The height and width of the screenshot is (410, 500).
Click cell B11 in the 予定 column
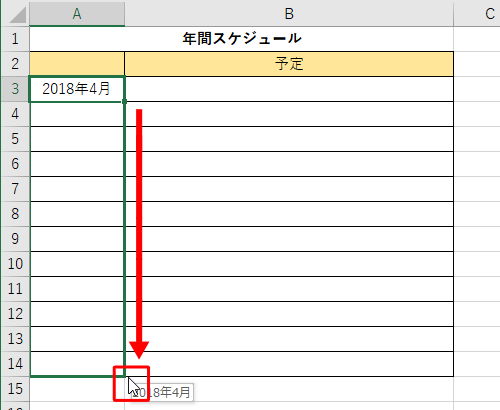[x=289, y=289]
